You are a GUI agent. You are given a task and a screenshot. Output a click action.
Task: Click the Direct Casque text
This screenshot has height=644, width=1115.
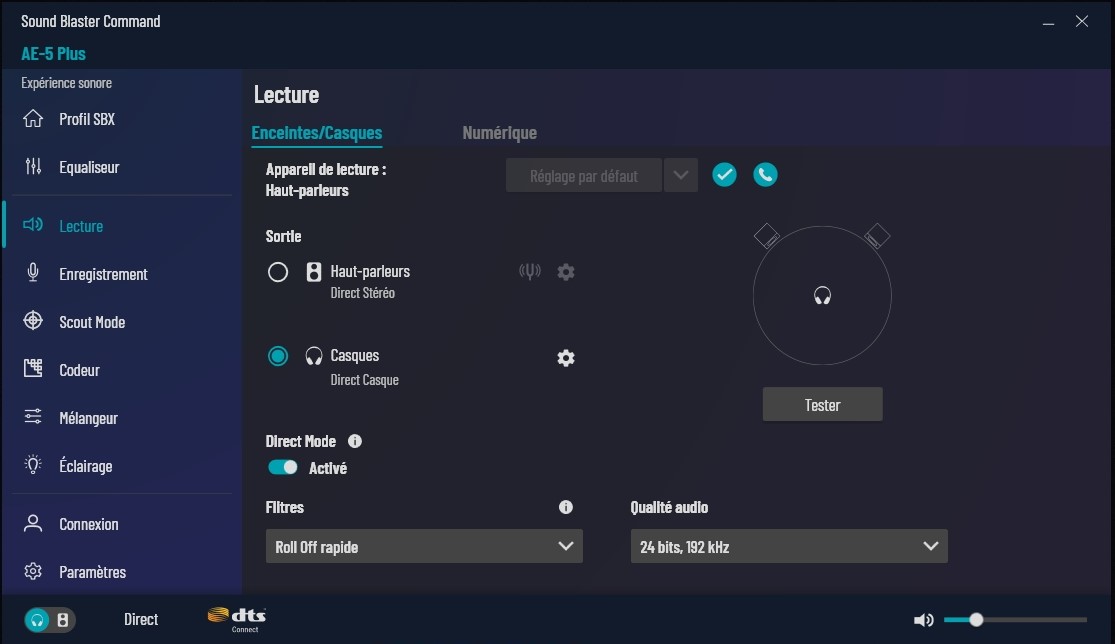[x=365, y=380]
